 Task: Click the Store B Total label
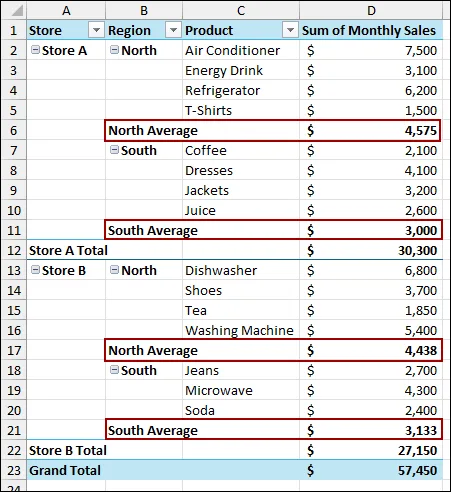point(68,450)
